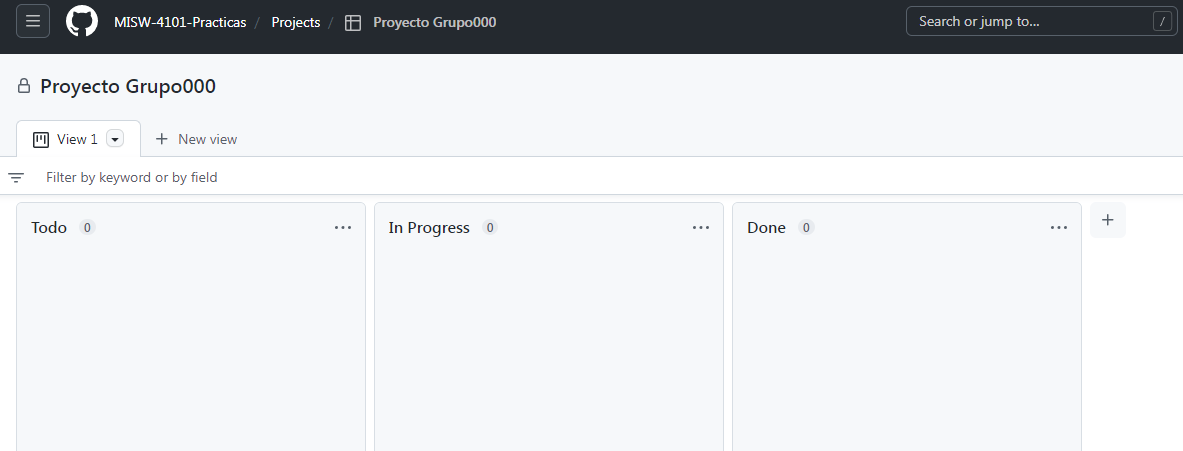Click the project table icon in breadcrumb

pyautogui.click(x=353, y=23)
